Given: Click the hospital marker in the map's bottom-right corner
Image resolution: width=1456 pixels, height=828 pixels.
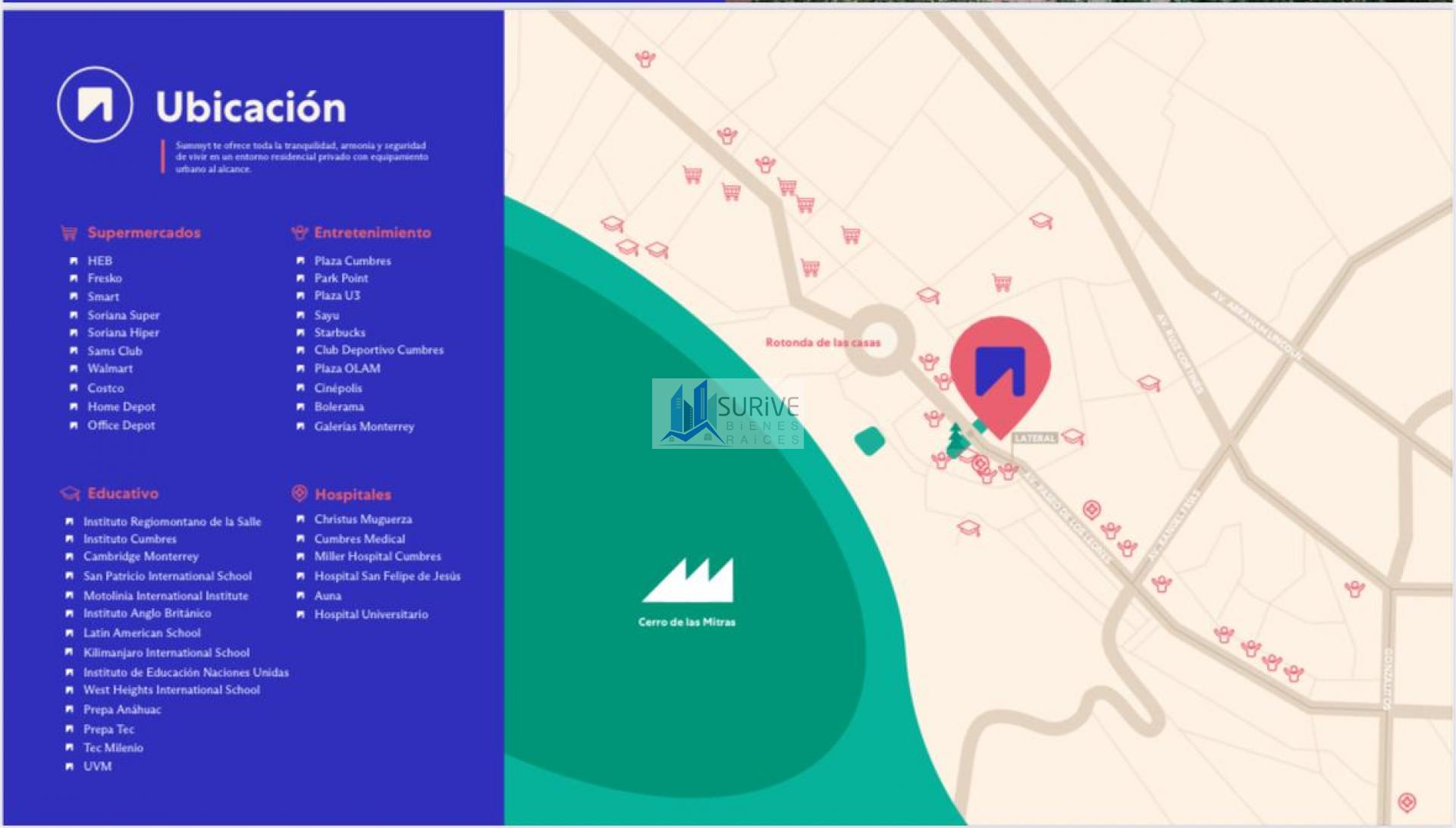Looking at the screenshot, I should click(x=1407, y=802).
